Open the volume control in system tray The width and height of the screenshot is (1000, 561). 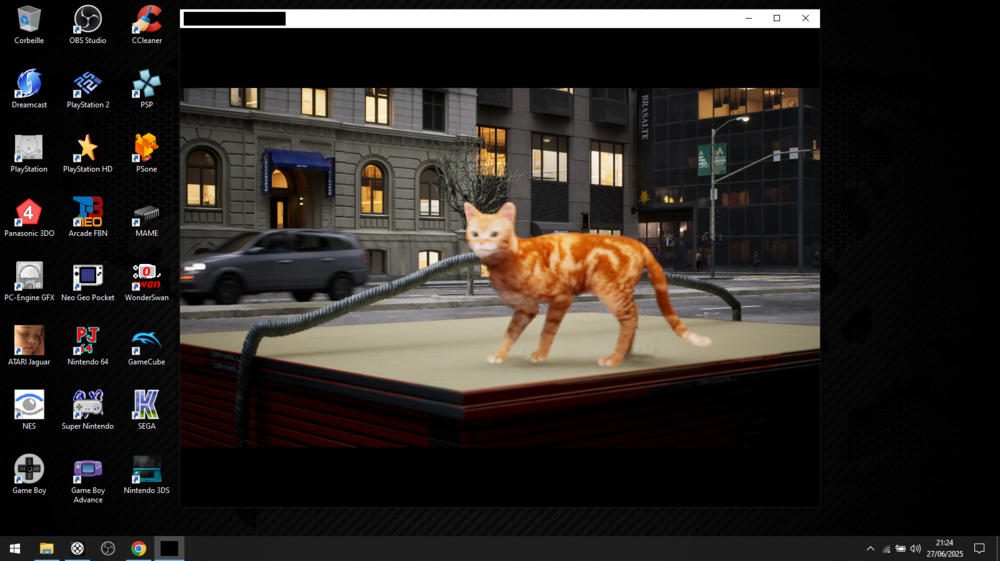(915, 549)
